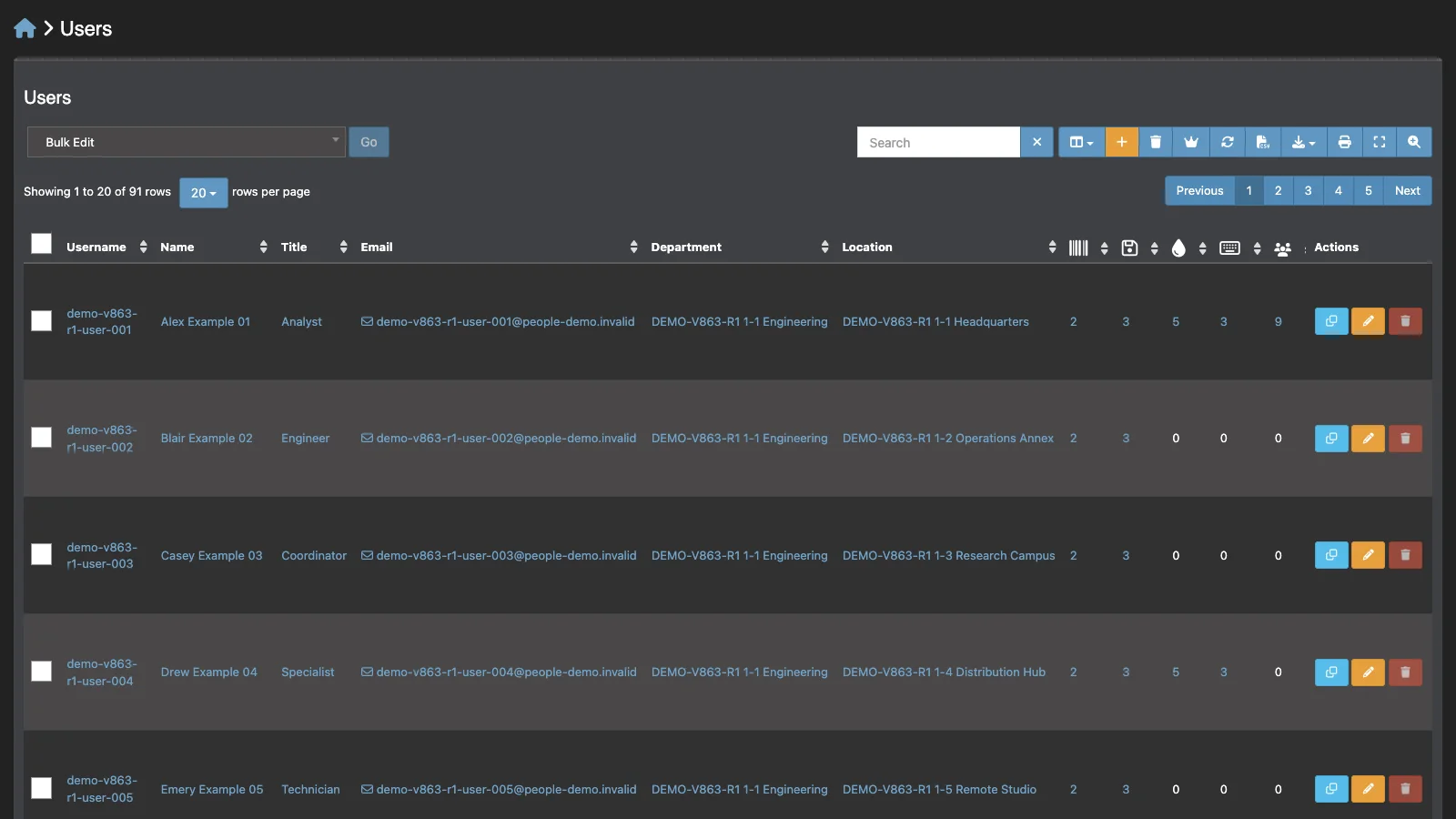This screenshot has width=1456, height=819.
Task: Tick checkbox for demo-v863-r1-user-005 row
Action: coord(41,788)
